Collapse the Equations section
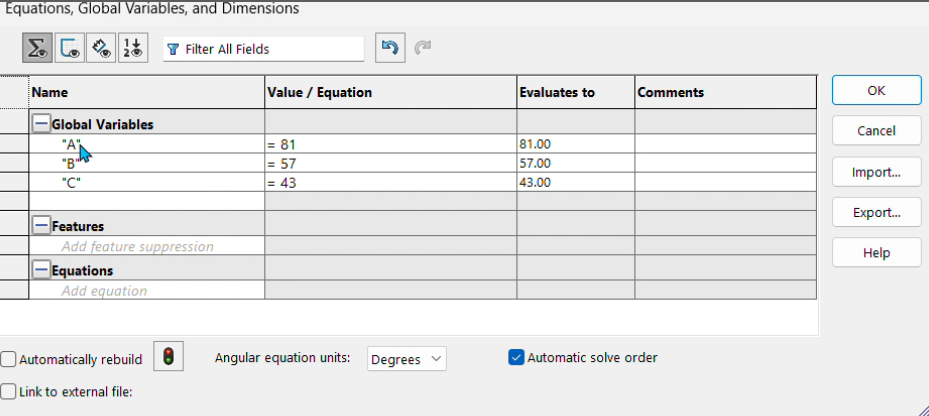The image size is (929, 416). 41,270
